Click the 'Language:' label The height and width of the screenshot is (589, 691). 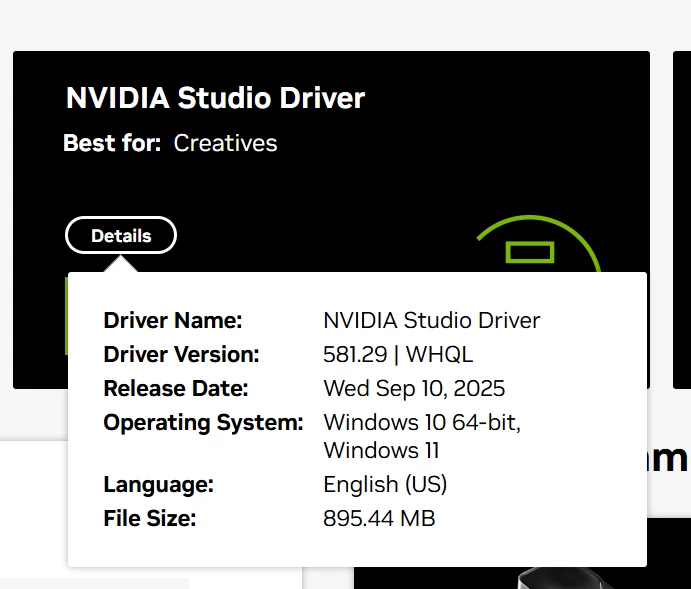click(158, 485)
